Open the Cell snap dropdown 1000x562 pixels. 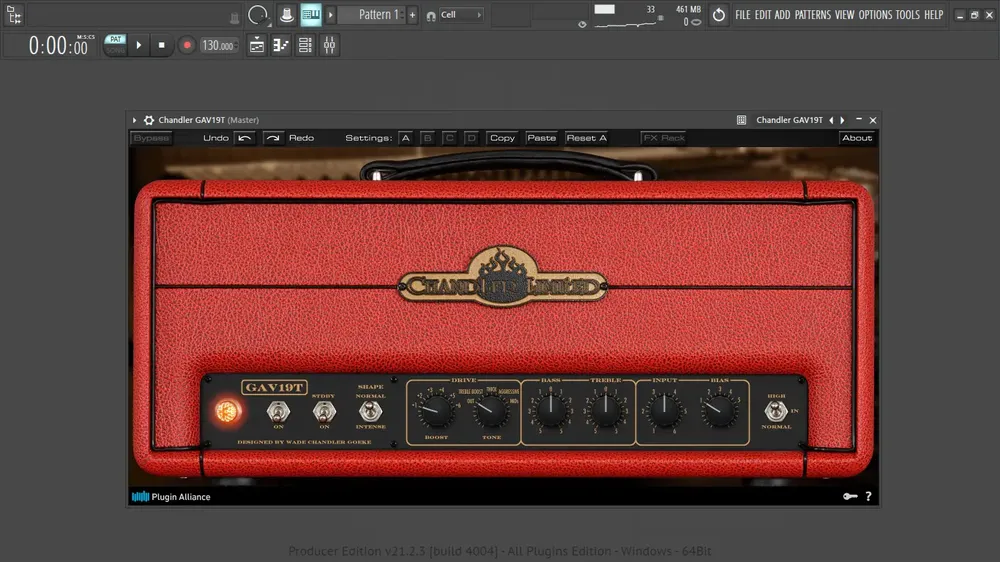coord(461,15)
